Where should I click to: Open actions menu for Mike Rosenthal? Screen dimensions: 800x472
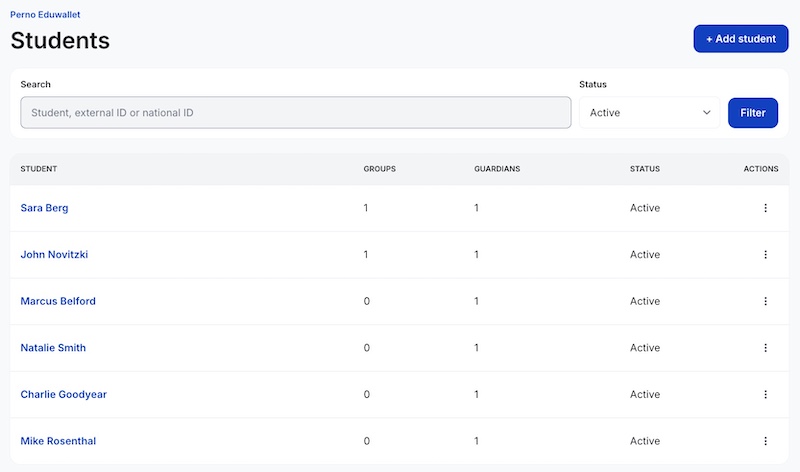click(x=765, y=441)
